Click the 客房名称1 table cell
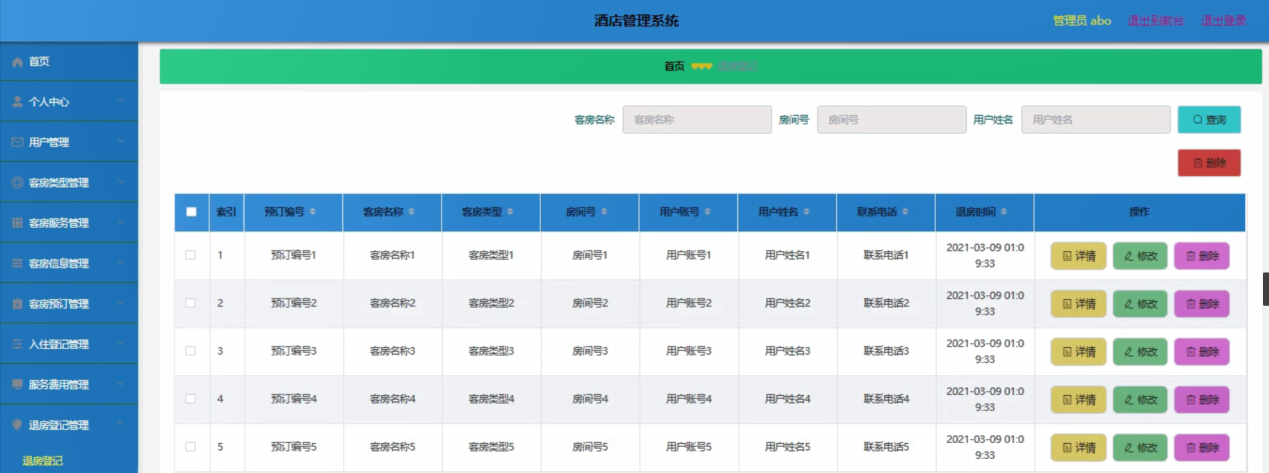 [x=392, y=256]
